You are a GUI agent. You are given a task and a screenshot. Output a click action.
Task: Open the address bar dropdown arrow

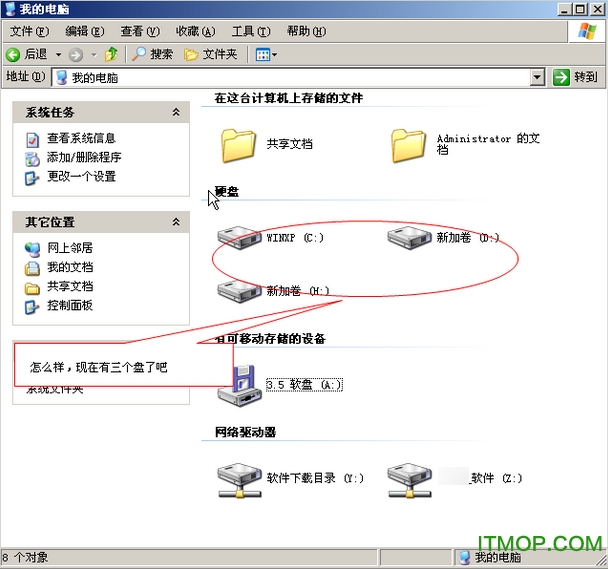537,77
